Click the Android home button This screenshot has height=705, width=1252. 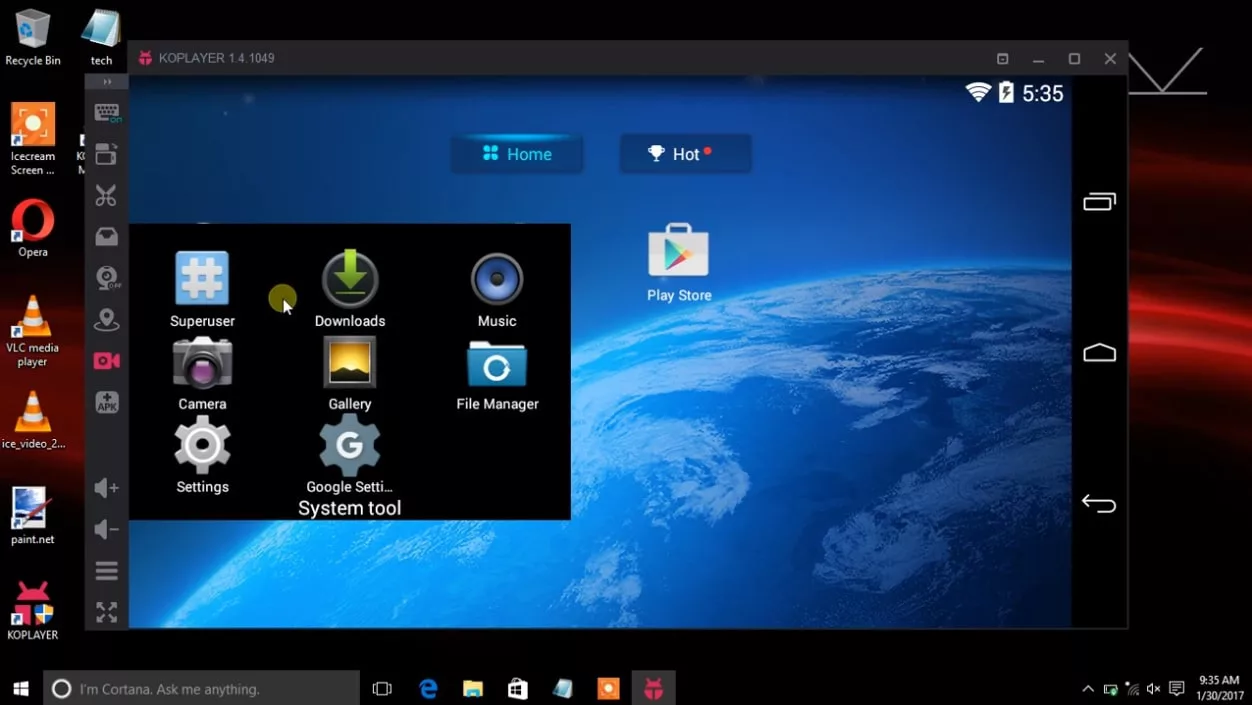click(1099, 353)
